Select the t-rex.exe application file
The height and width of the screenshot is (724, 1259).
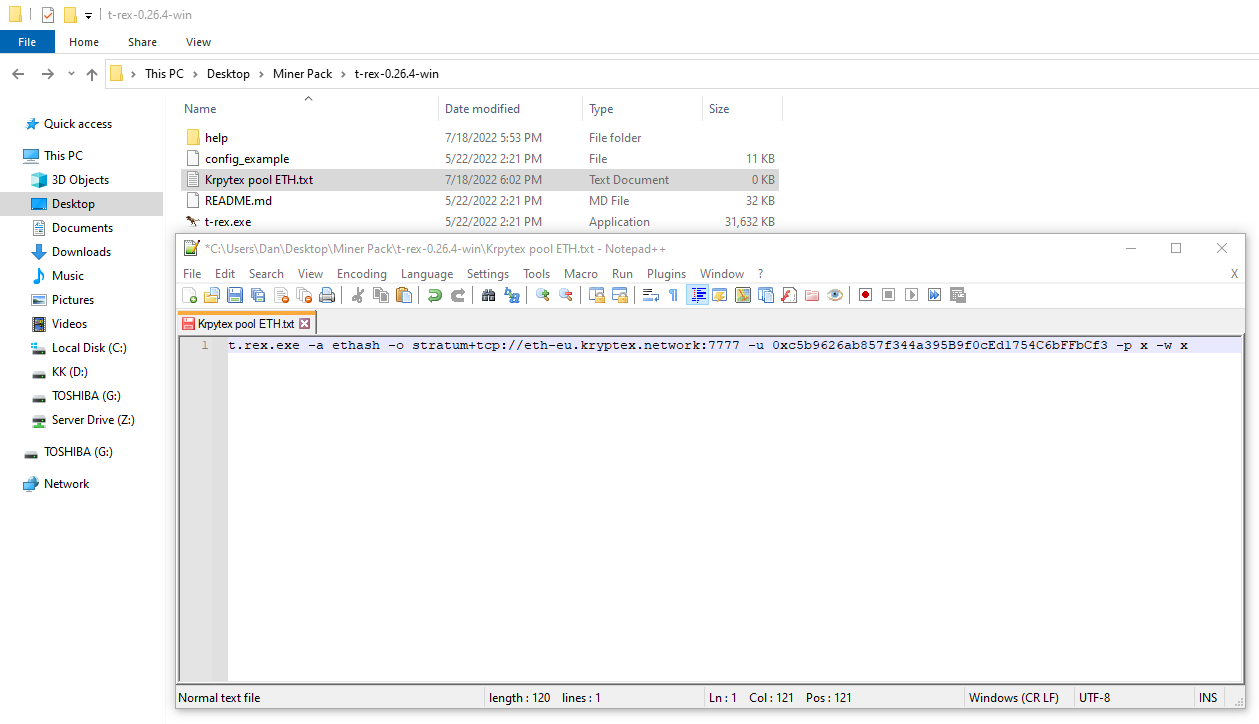coord(228,222)
